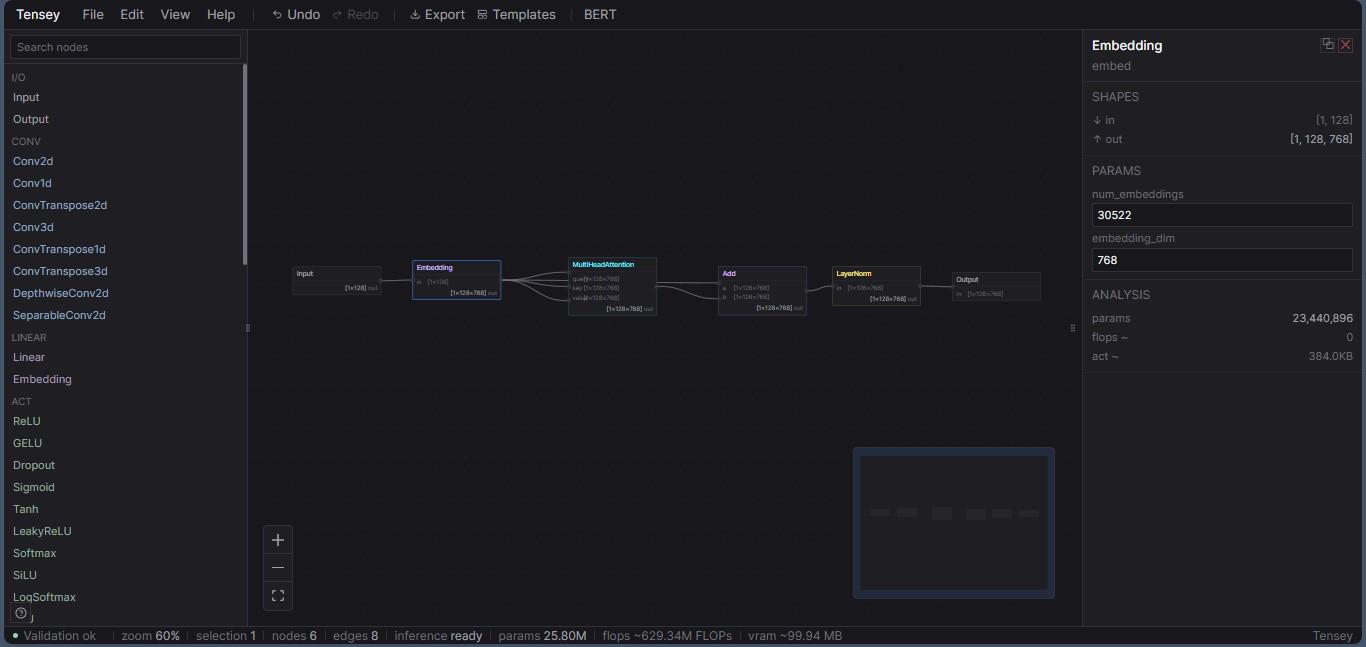Viewport: 1366px width, 647px height.
Task: Click the minimap overview thumbnail
Action: pos(954,523)
